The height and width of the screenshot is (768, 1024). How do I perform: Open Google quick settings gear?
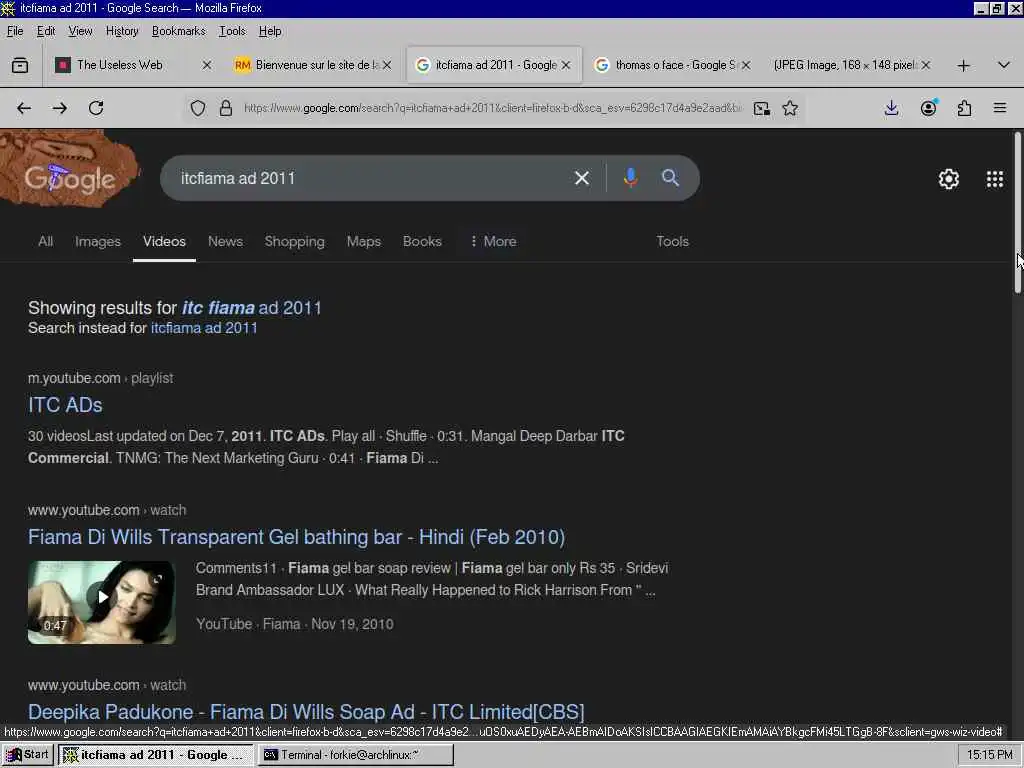pos(949,179)
